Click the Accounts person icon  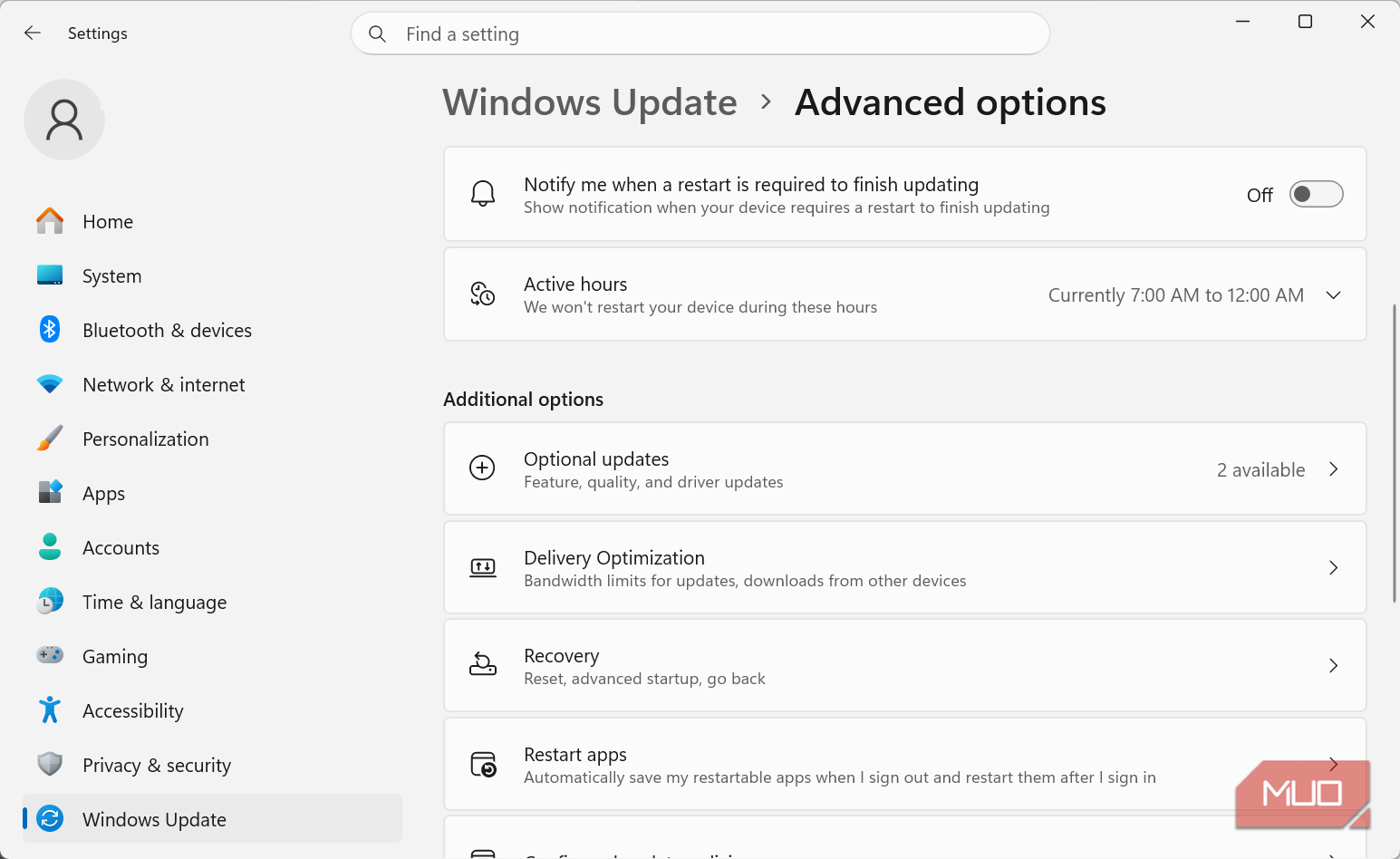tap(50, 546)
